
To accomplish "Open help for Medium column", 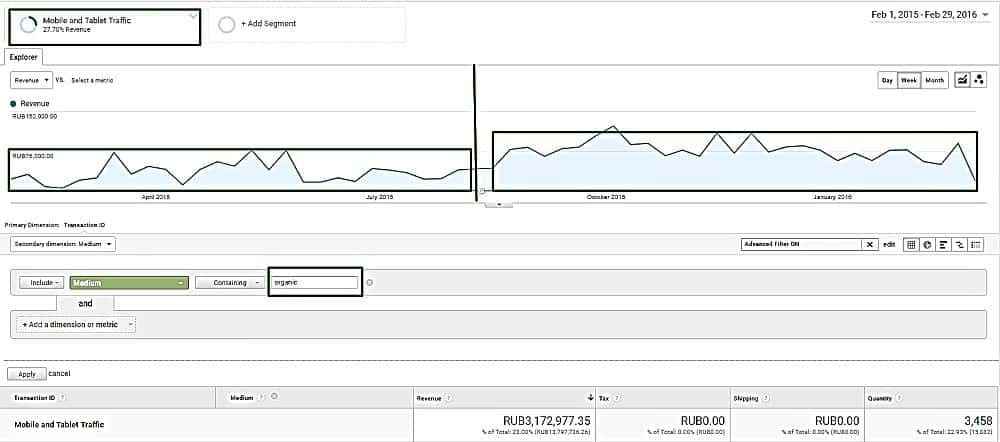I will coord(263,397).
